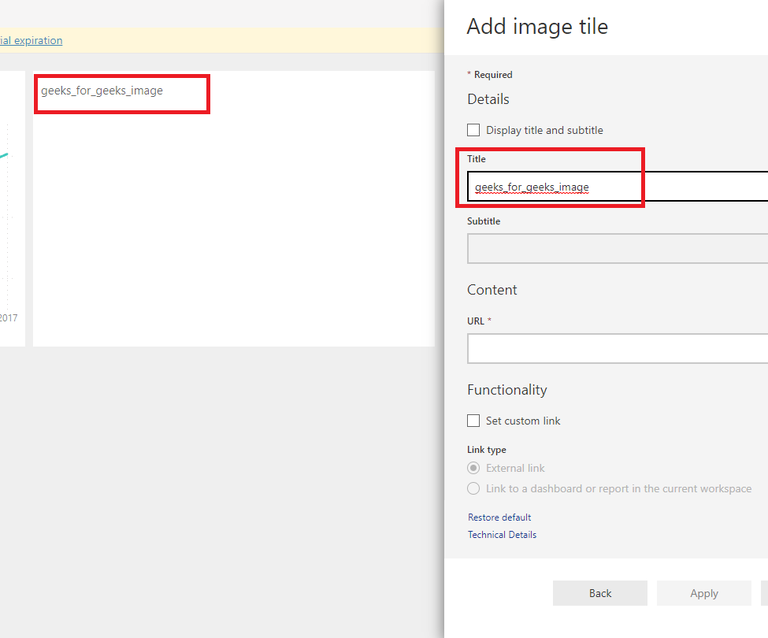Screen dimensions: 768x638
Task: Enable the Display title and subtitle checkbox
Action: [x=474, y=130]
